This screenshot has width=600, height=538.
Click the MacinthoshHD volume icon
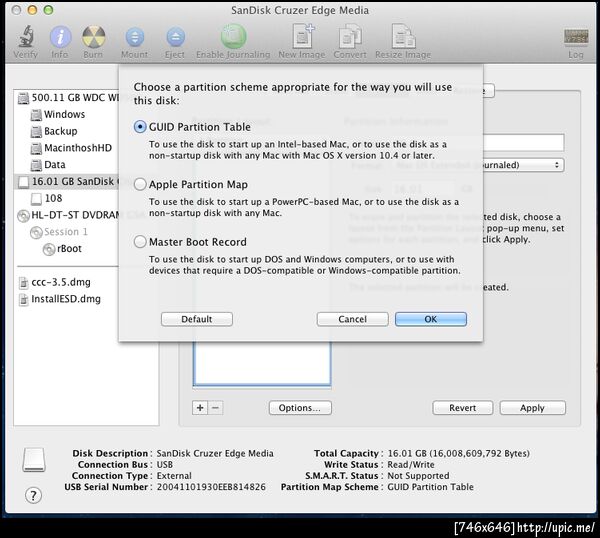[36, 148]
